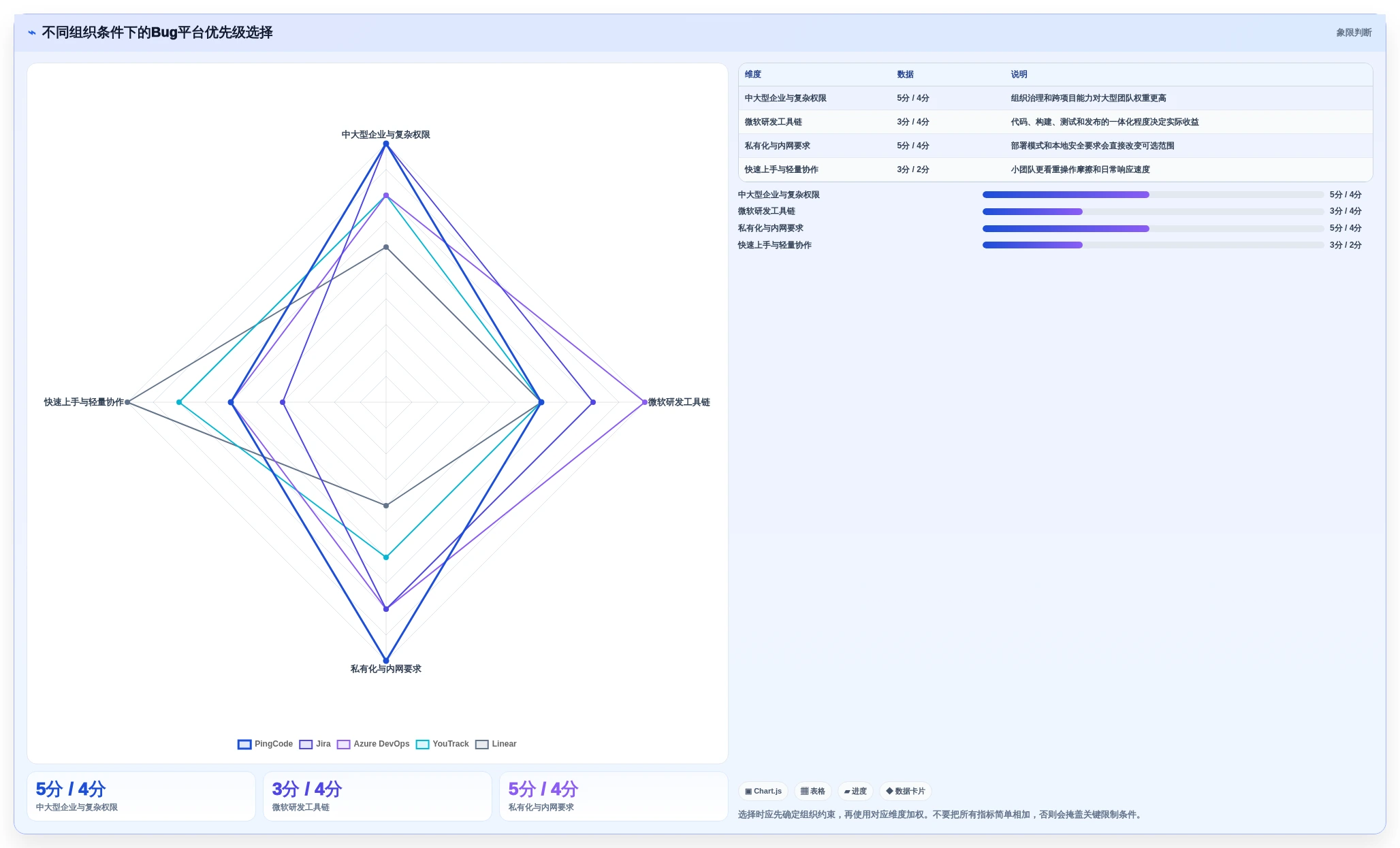This screenshot has height=848, width=1400.
Task: Click Linear data point at left vertex
Action: [127, 402]
